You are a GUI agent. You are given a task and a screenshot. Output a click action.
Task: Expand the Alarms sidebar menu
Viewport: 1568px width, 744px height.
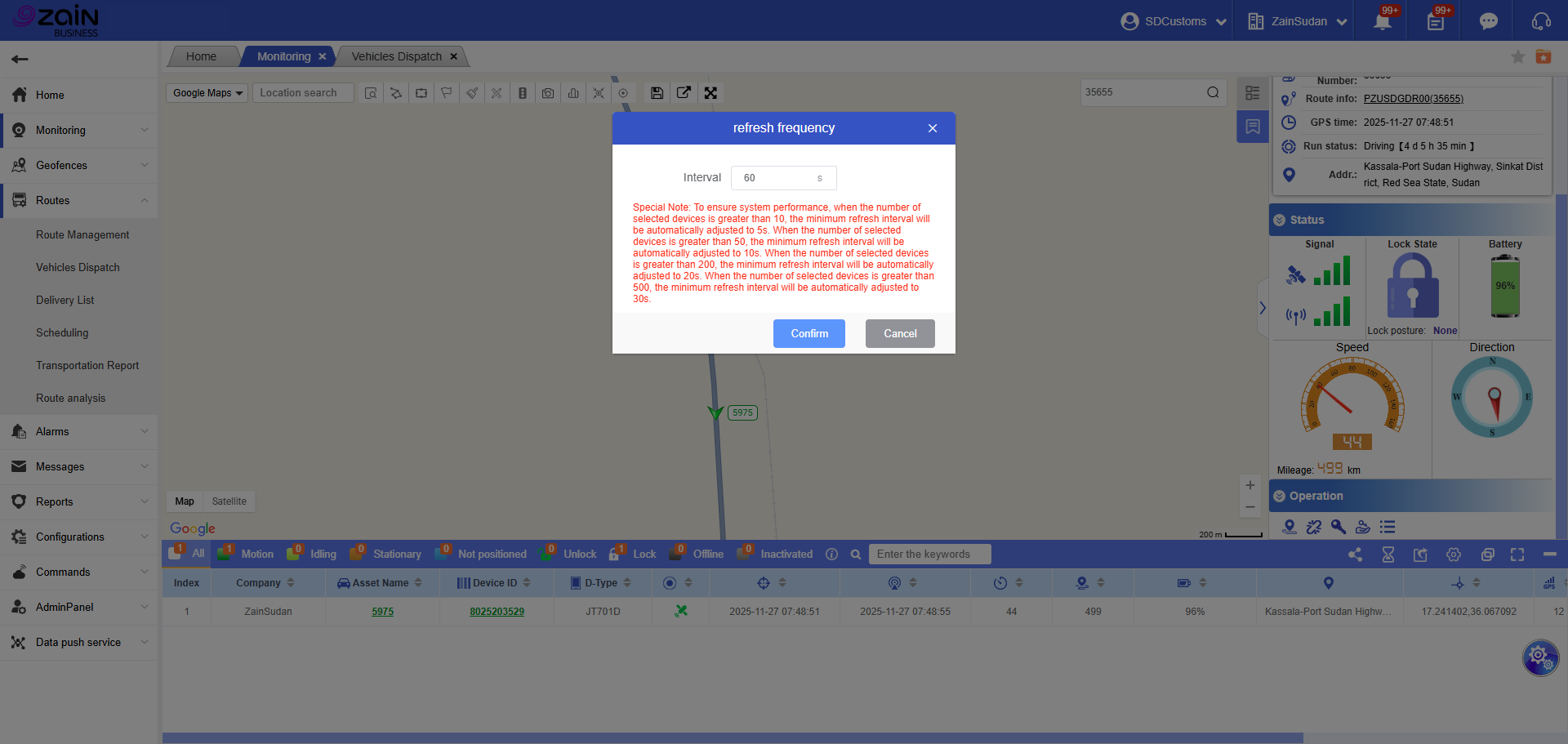click(x=79, y=431)
